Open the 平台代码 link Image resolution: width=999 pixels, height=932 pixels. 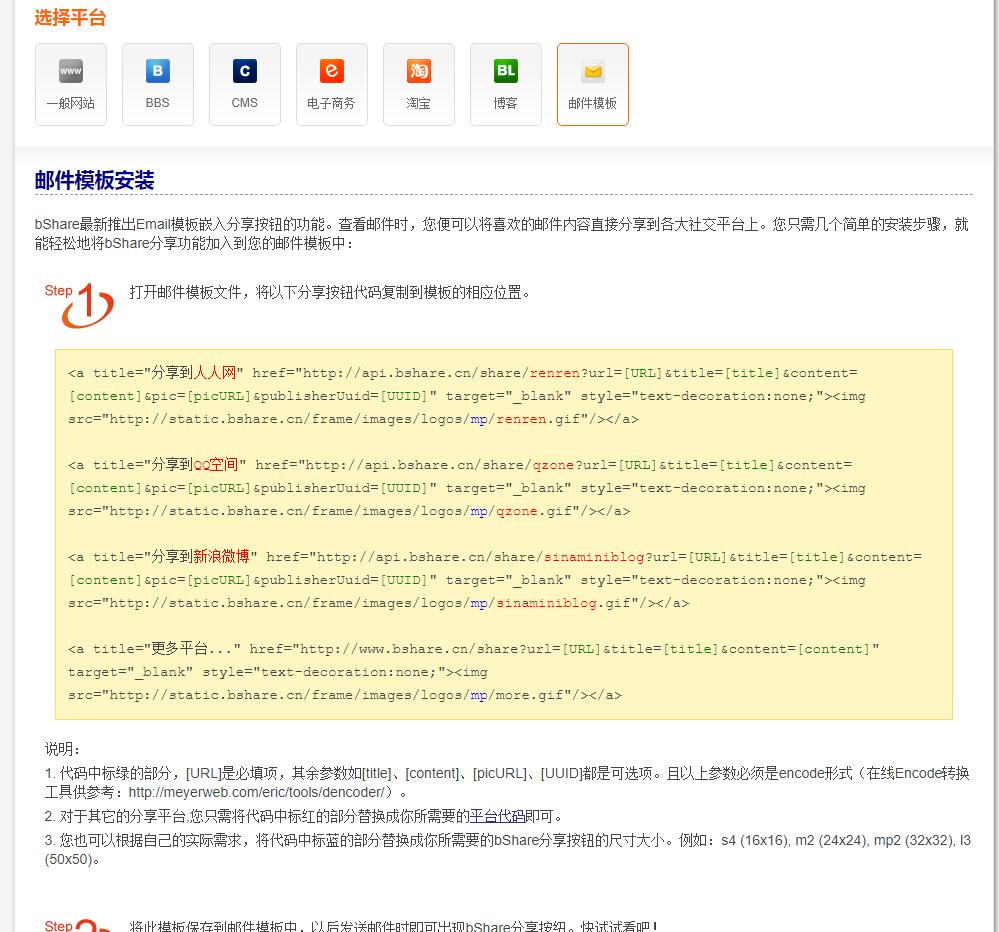pyautogui.click(x=497, y=816)
